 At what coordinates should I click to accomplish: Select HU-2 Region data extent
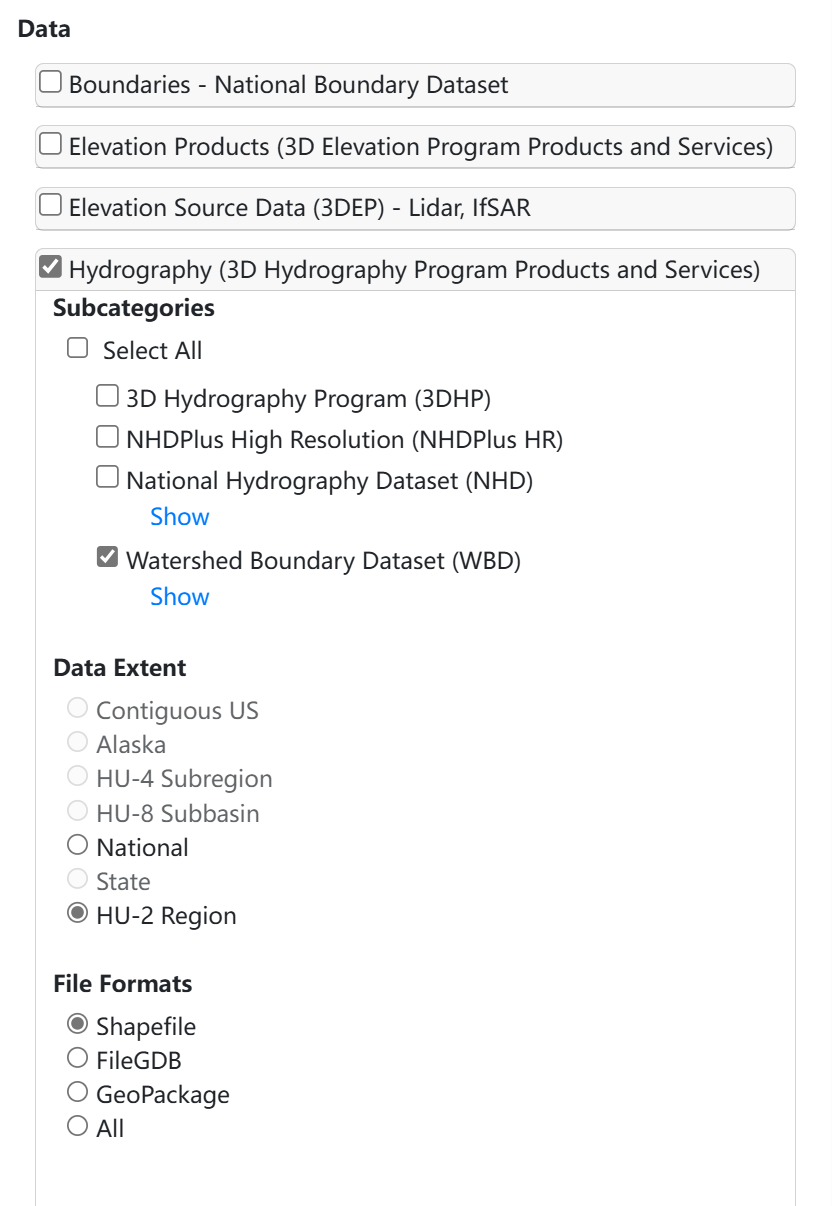78,914
